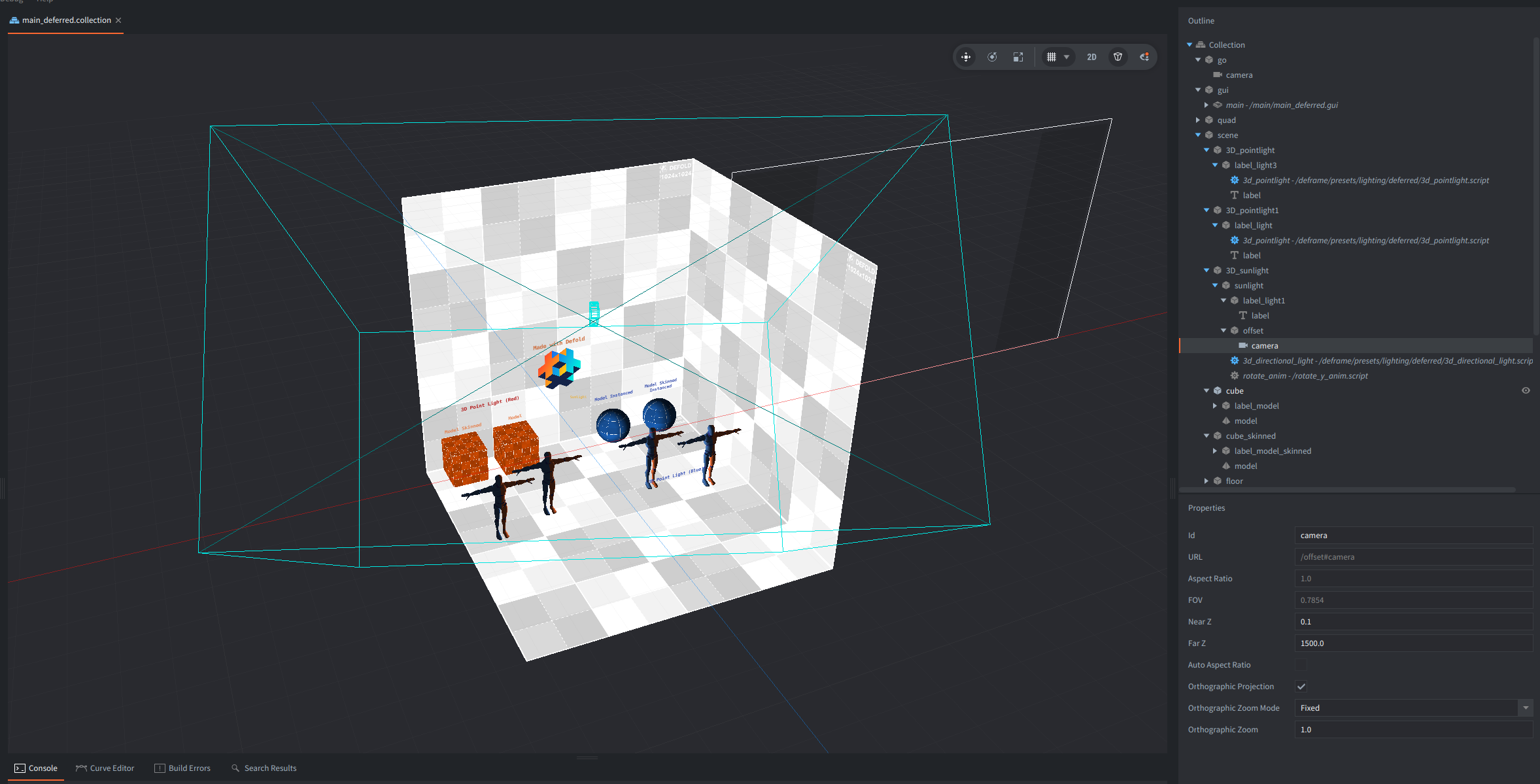Select the Rotate tool in viewport toolbar
This screenshot has width=1540, height=784.
[x=992, y=57]
